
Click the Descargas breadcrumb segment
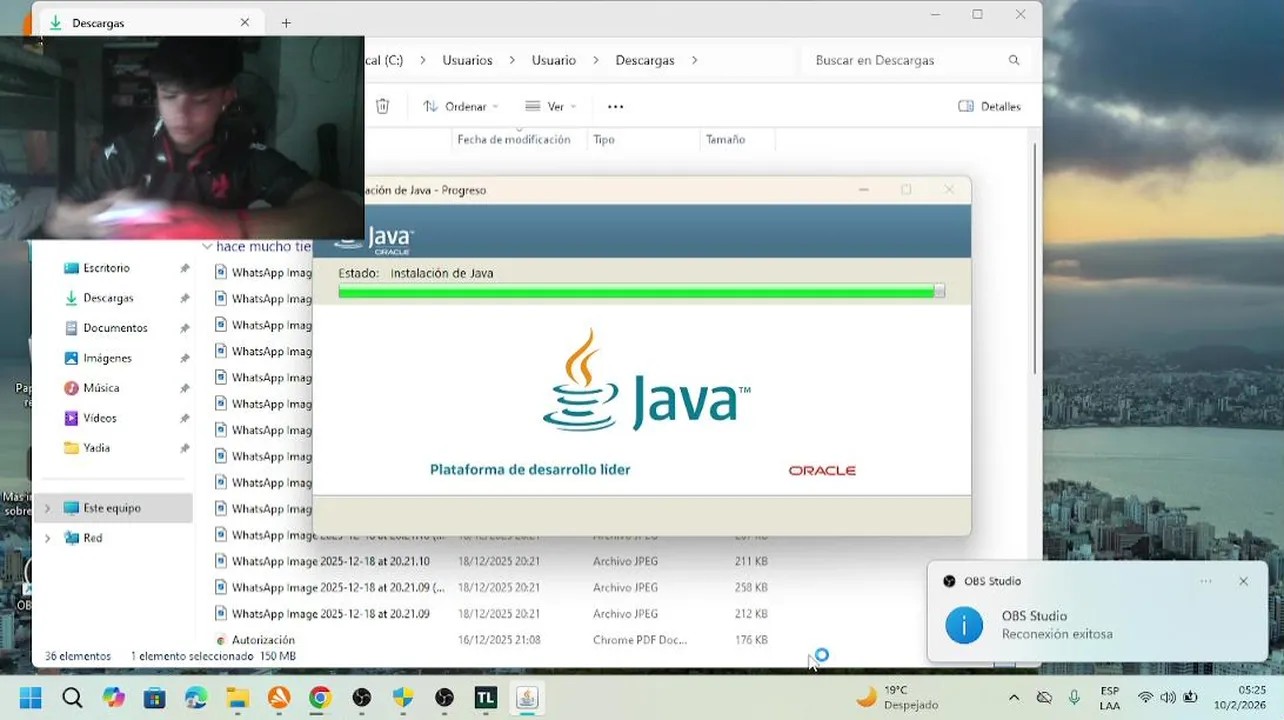click(x=645, y=60)
